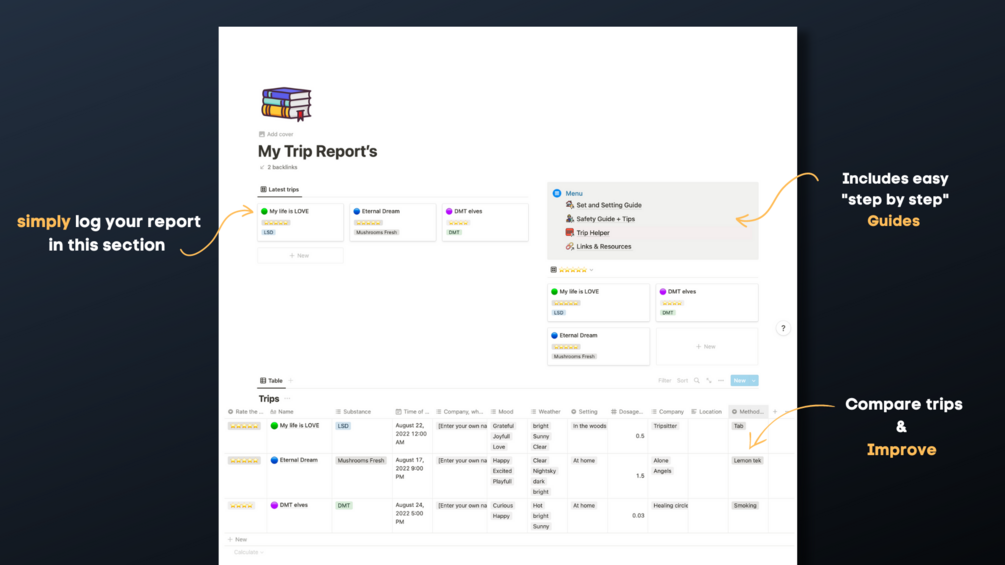Viewport: 1005px width, 565px height.
Task: Open the Set and Setting Guide page
Action: coord(608,205)
